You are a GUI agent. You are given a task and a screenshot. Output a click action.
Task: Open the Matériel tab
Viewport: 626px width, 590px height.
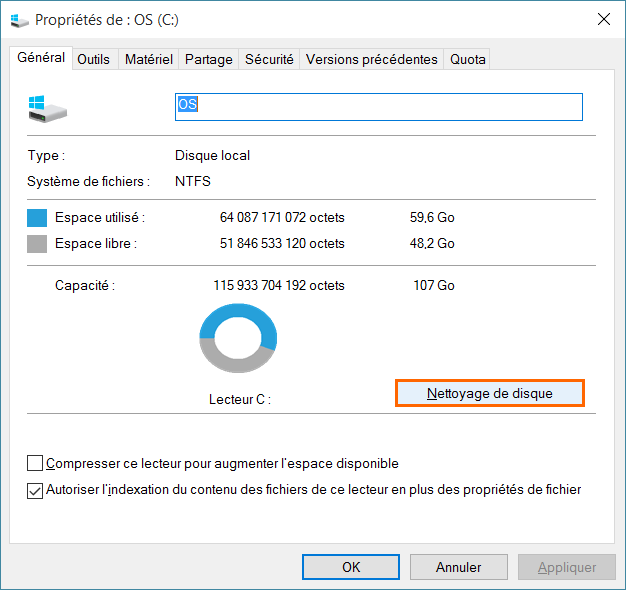[148, 59]
